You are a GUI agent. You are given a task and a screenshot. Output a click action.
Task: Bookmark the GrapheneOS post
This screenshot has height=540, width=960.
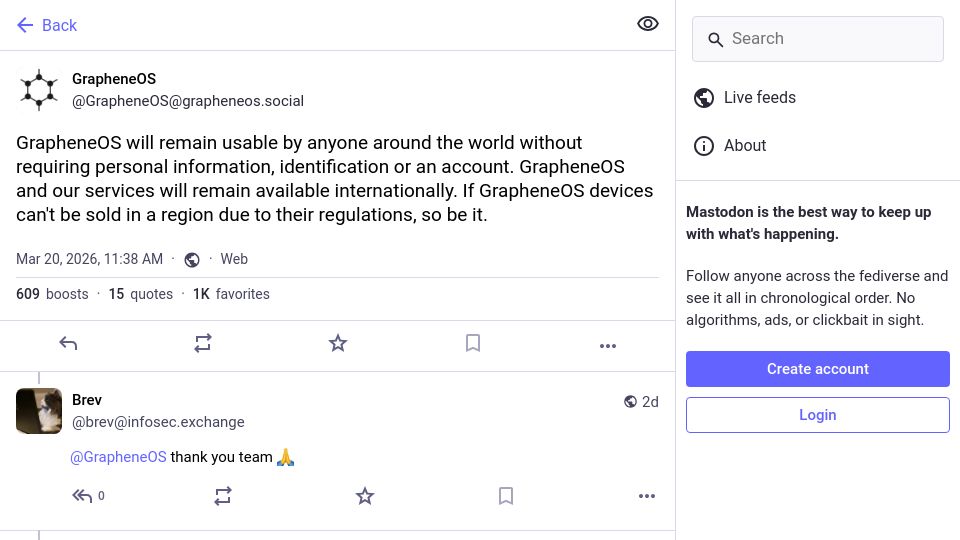tap(473, 343)
